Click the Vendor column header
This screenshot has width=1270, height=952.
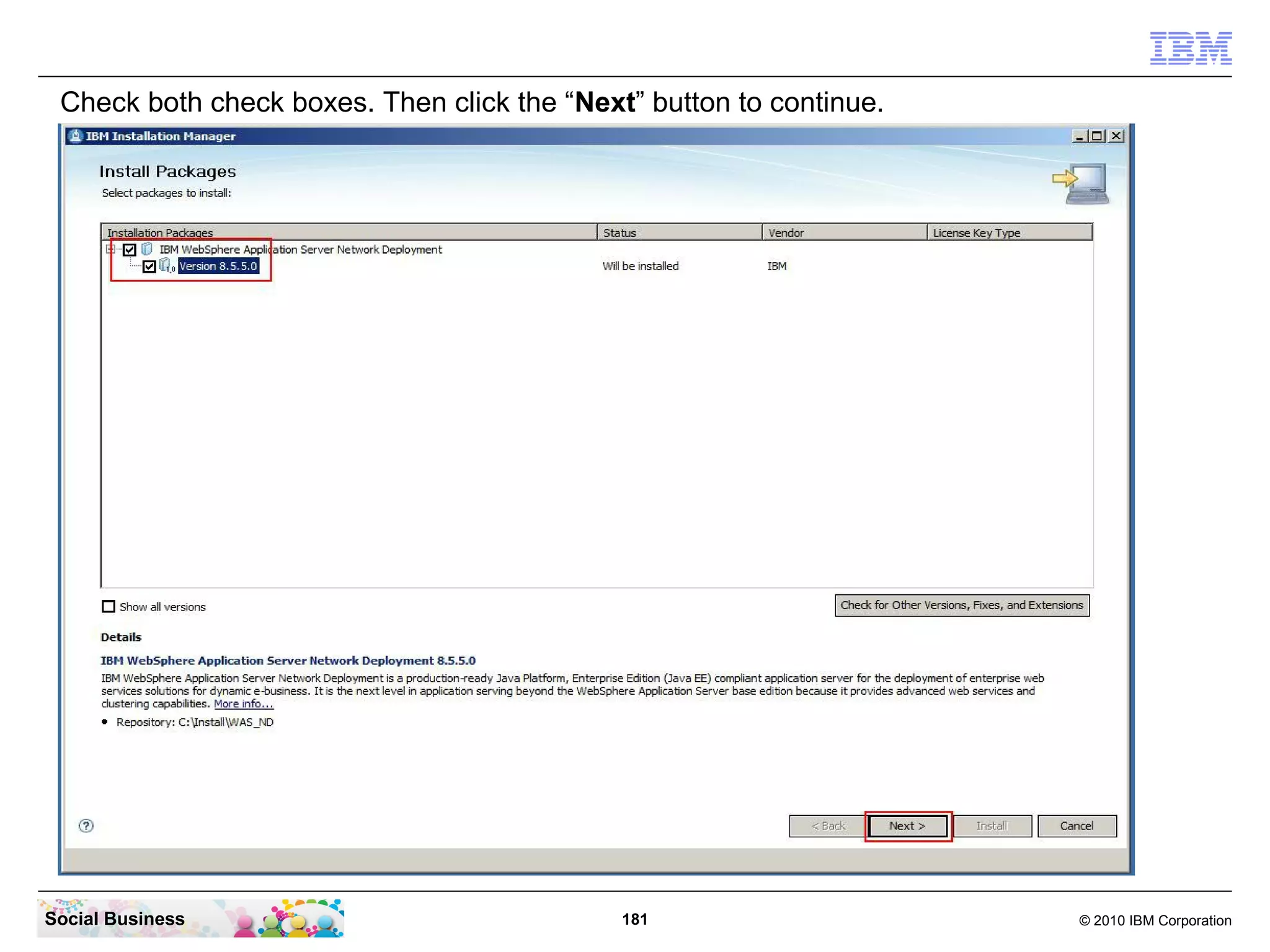[x=845, y=232]
